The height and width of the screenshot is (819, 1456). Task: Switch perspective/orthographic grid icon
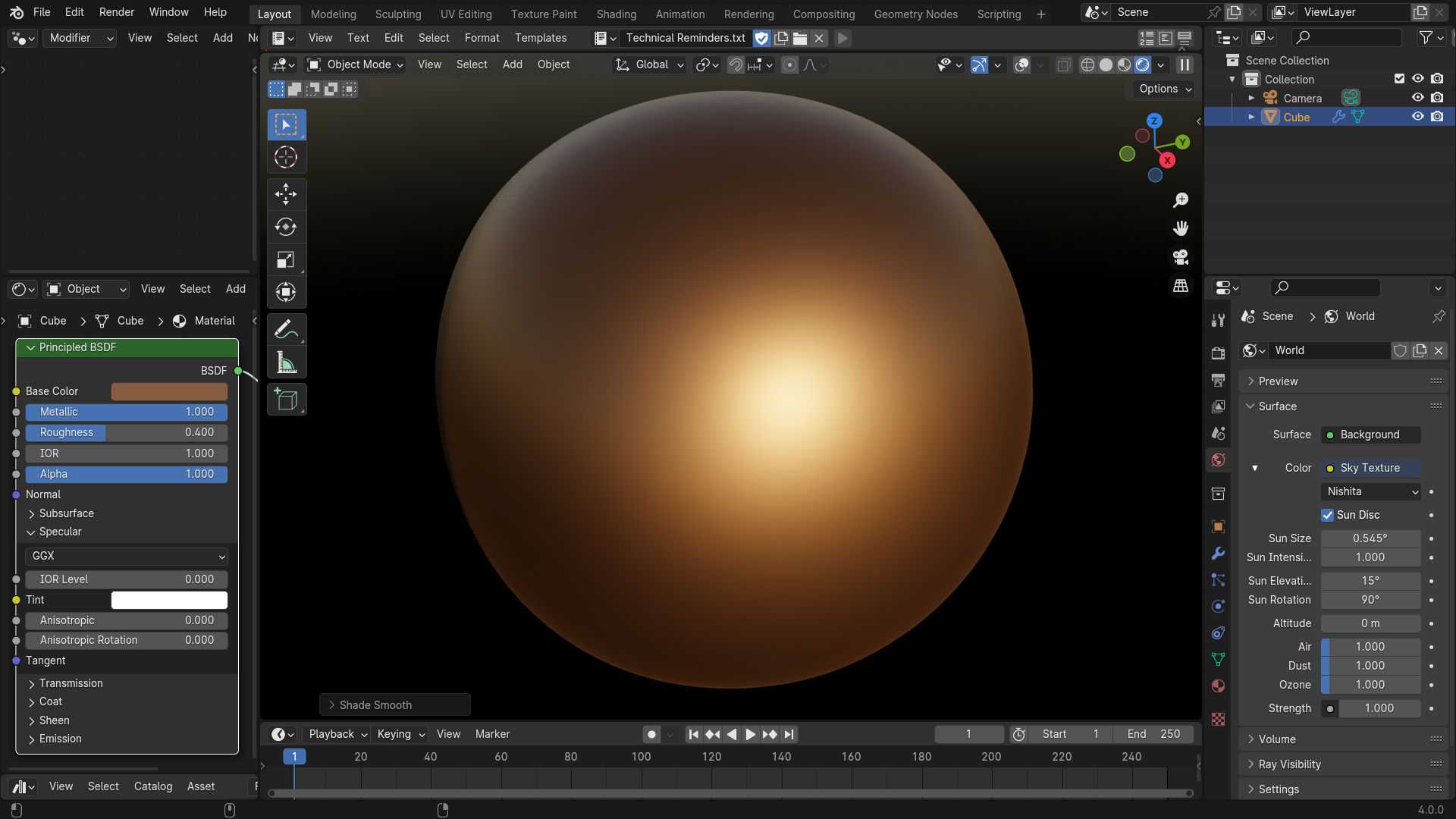click(1181, 286)
